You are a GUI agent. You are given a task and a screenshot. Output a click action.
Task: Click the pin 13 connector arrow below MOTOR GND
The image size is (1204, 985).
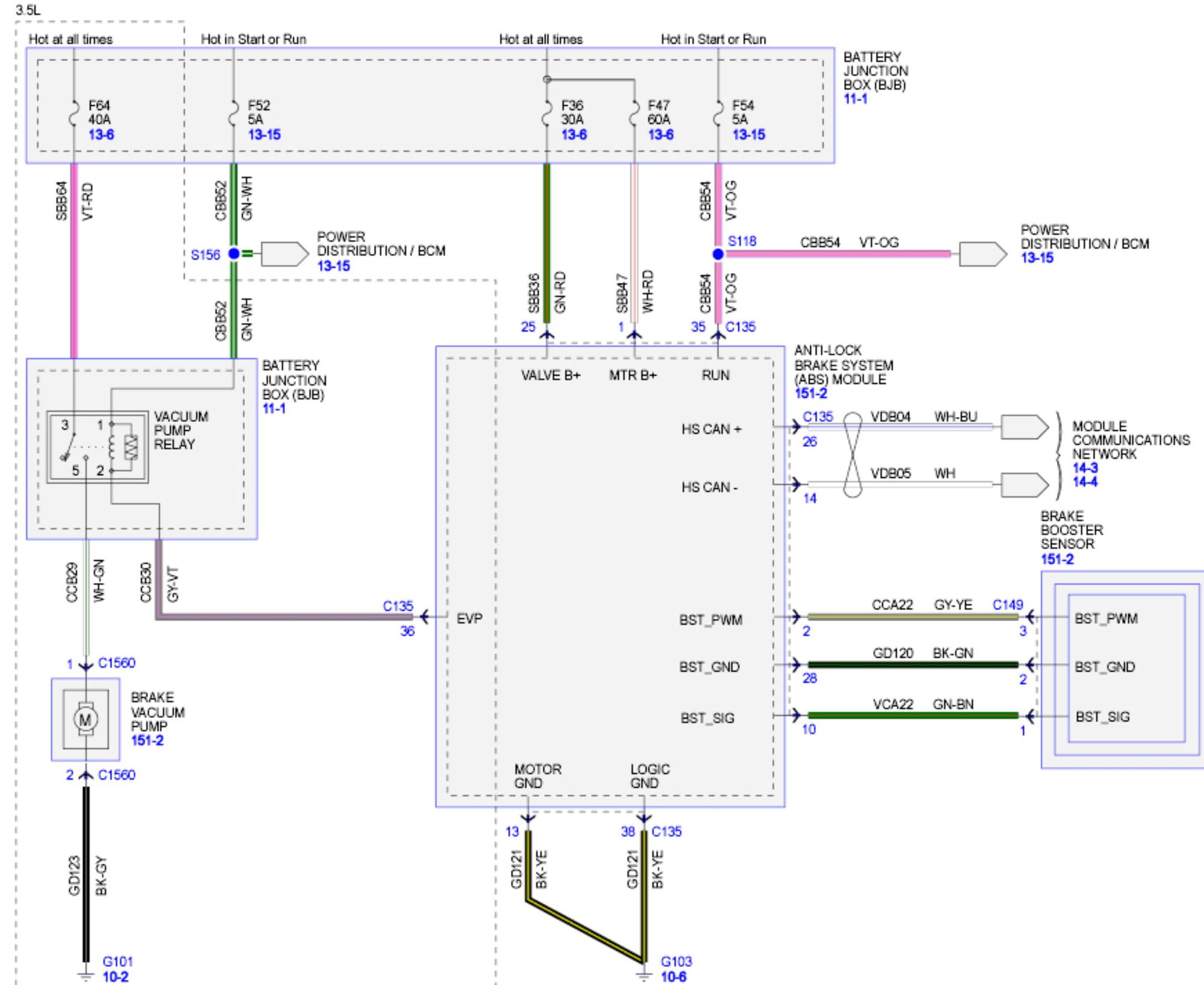click(x=528, y=818)
